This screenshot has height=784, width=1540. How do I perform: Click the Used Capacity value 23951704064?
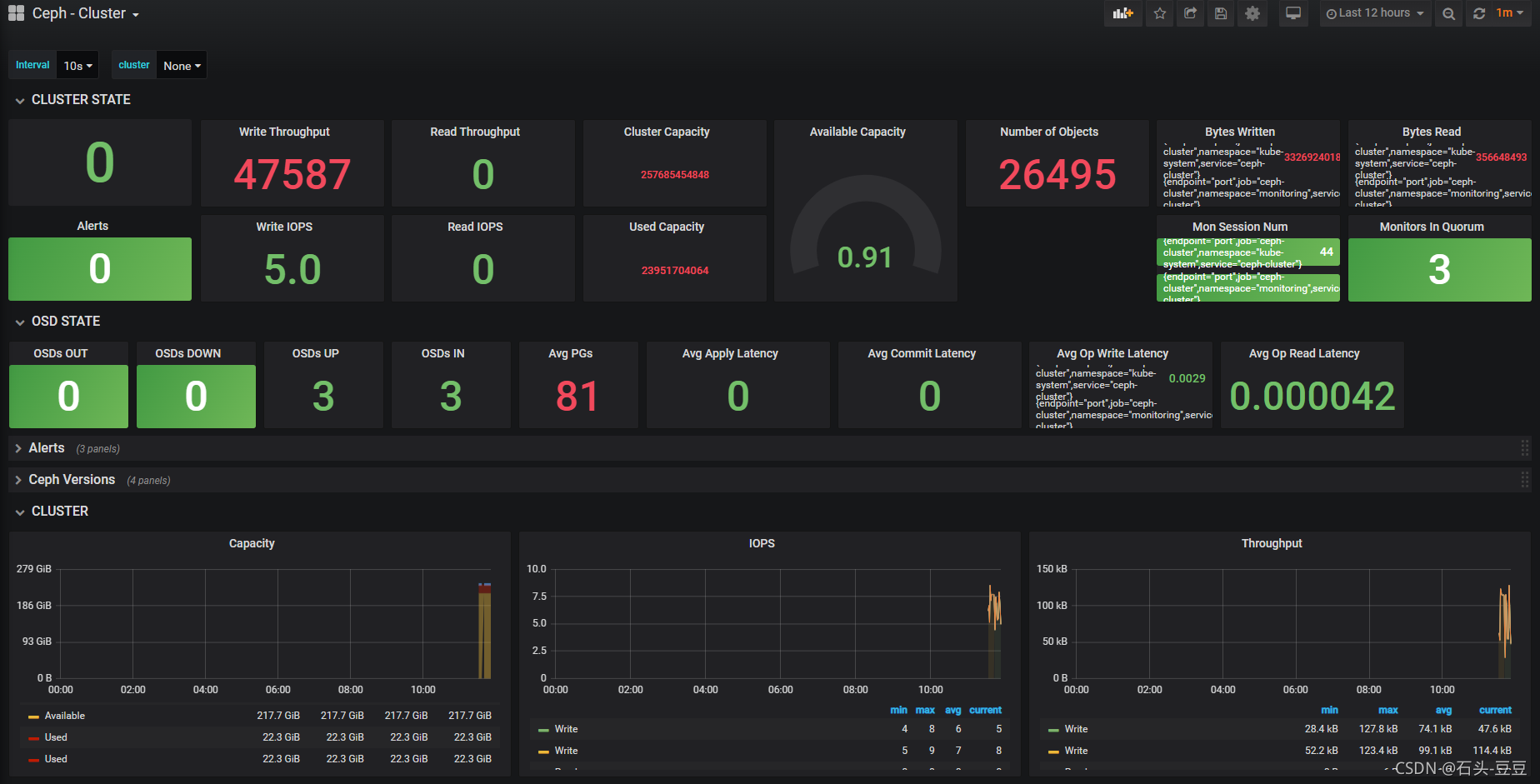pos(675,271)
